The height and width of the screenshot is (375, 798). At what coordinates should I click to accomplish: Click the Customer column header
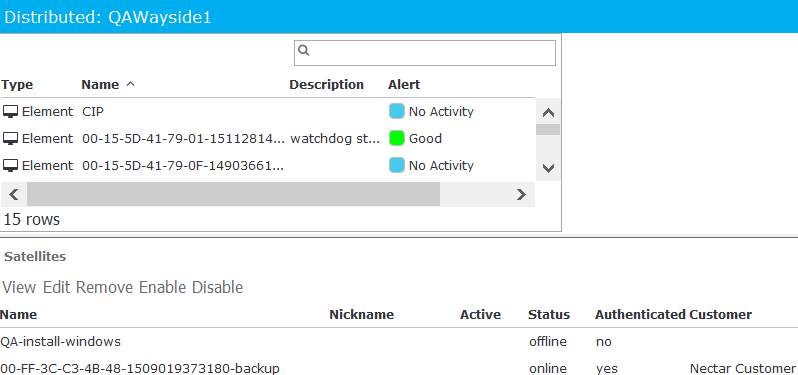click(x=721, y=314)
